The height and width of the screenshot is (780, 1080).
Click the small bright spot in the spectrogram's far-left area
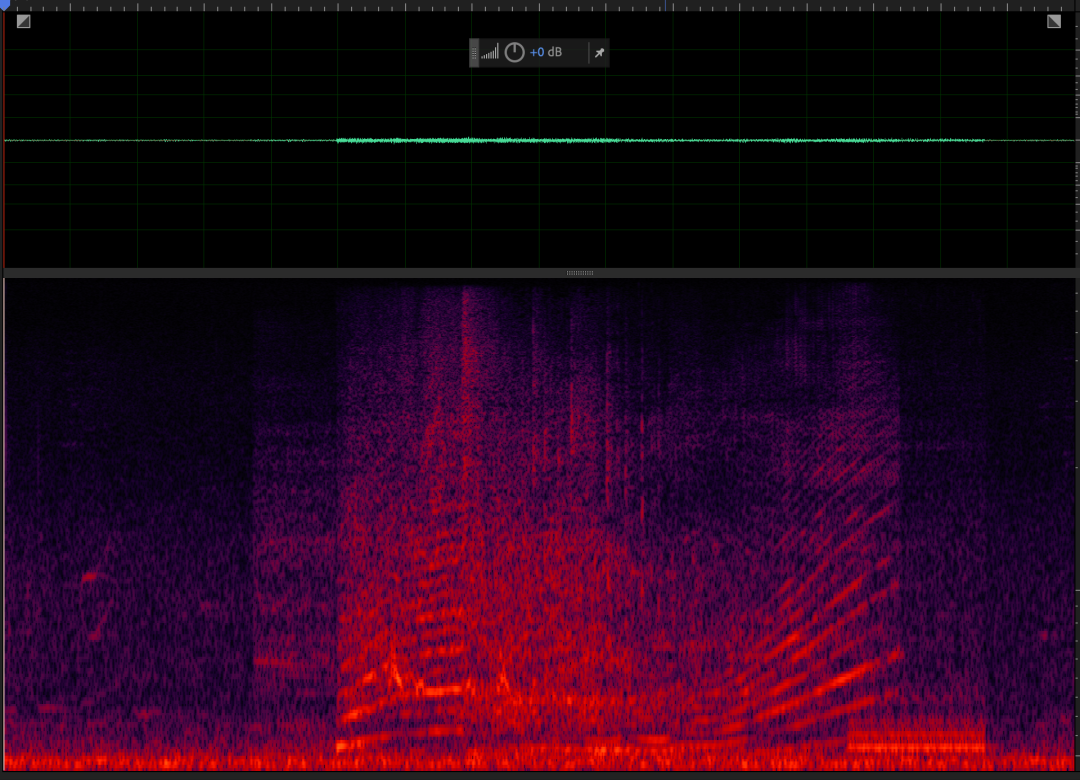(x=90, y=576)
